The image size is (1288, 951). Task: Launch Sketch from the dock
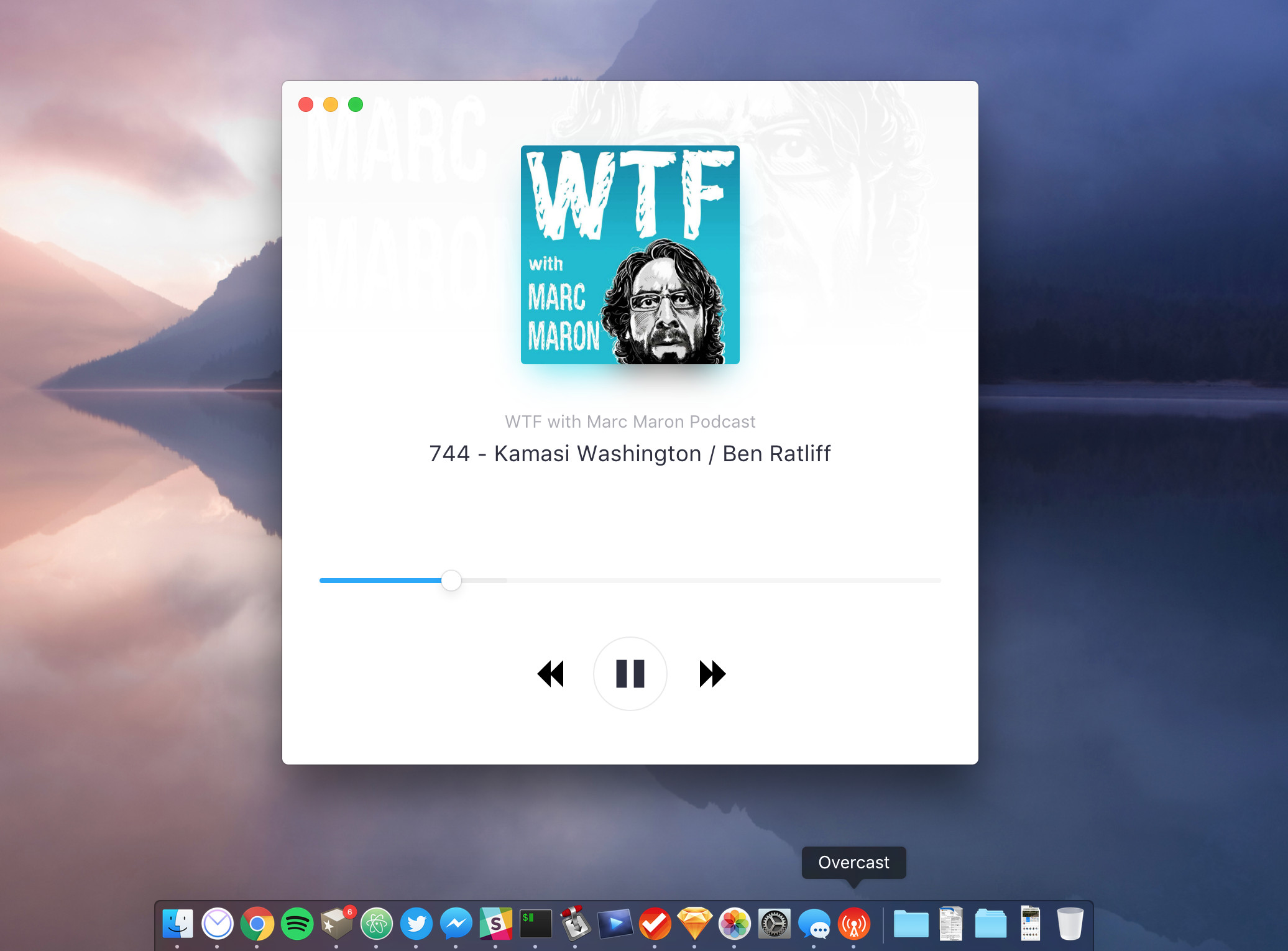pyautogui.click(x=695, y=924)
